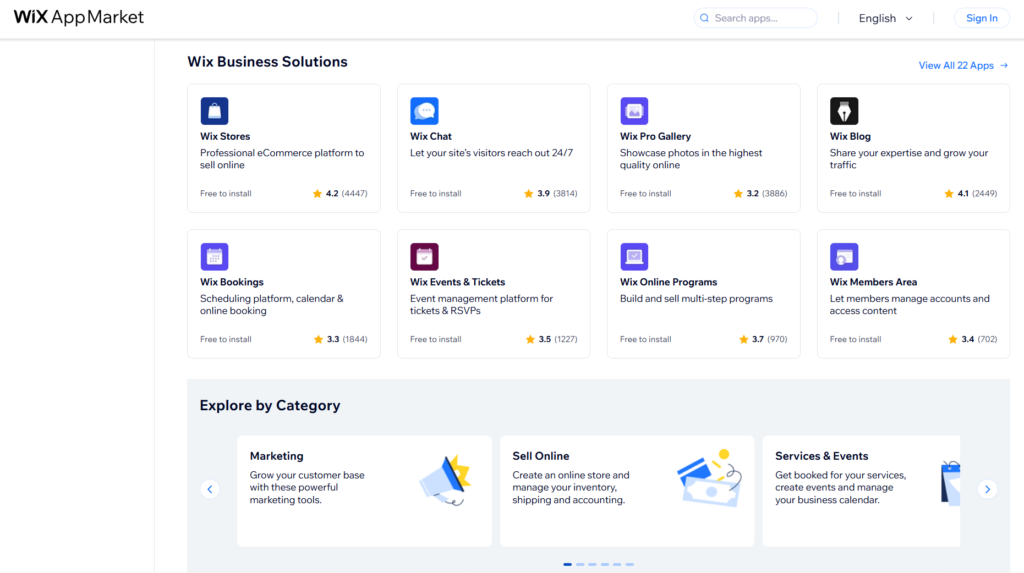Click the Wix Events & Tickets rating star
The width and height of the screenshot is (1024, 573).
(x=530, y=339)
